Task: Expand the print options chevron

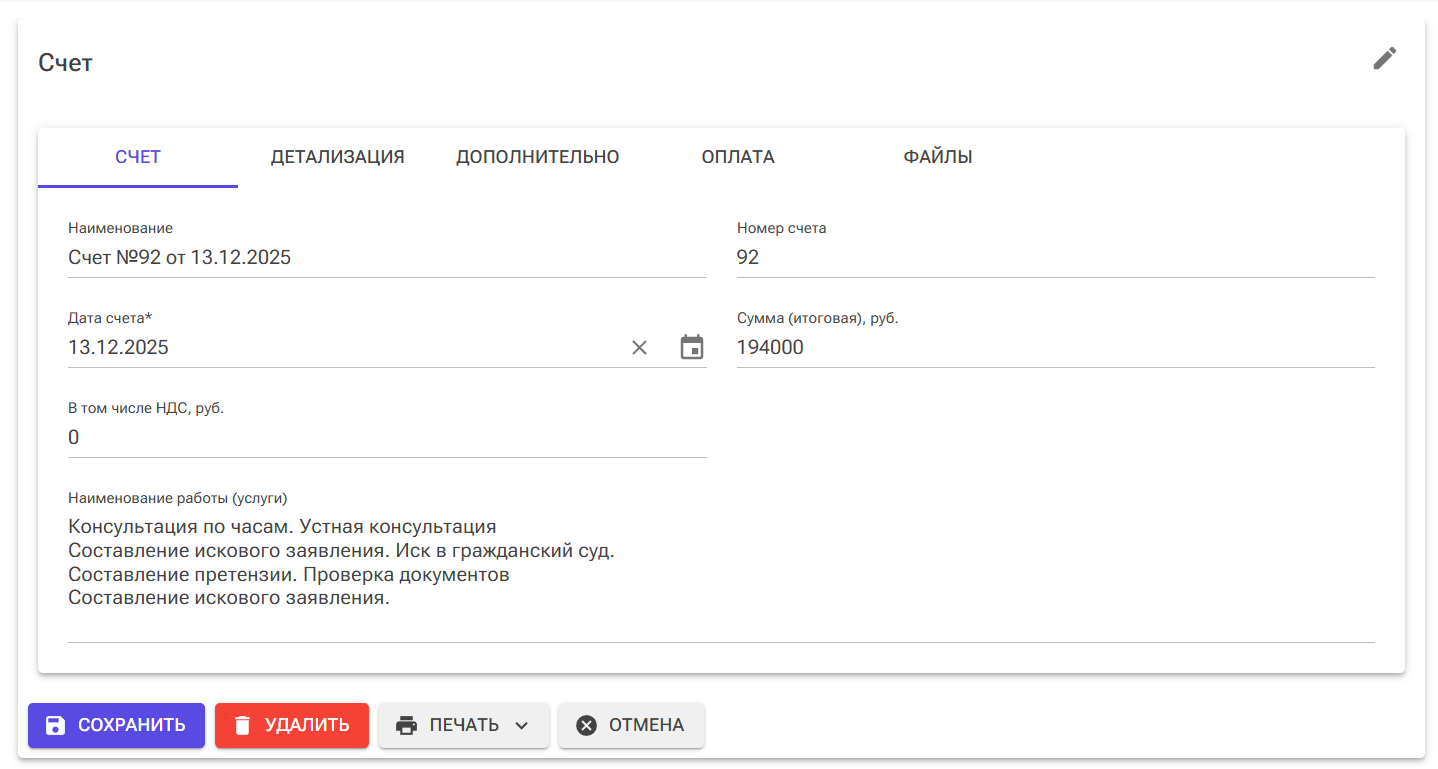Action: click(x=519, y=725)
